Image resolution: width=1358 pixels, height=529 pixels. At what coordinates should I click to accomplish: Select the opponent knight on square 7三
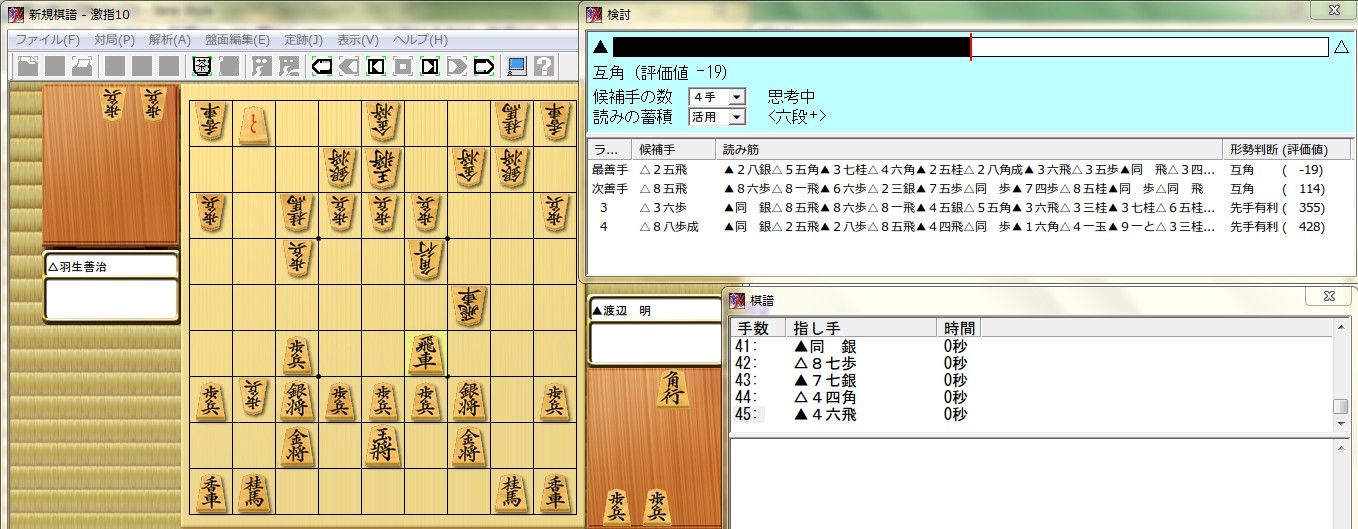pyautogui.click(x=297, y=213)
